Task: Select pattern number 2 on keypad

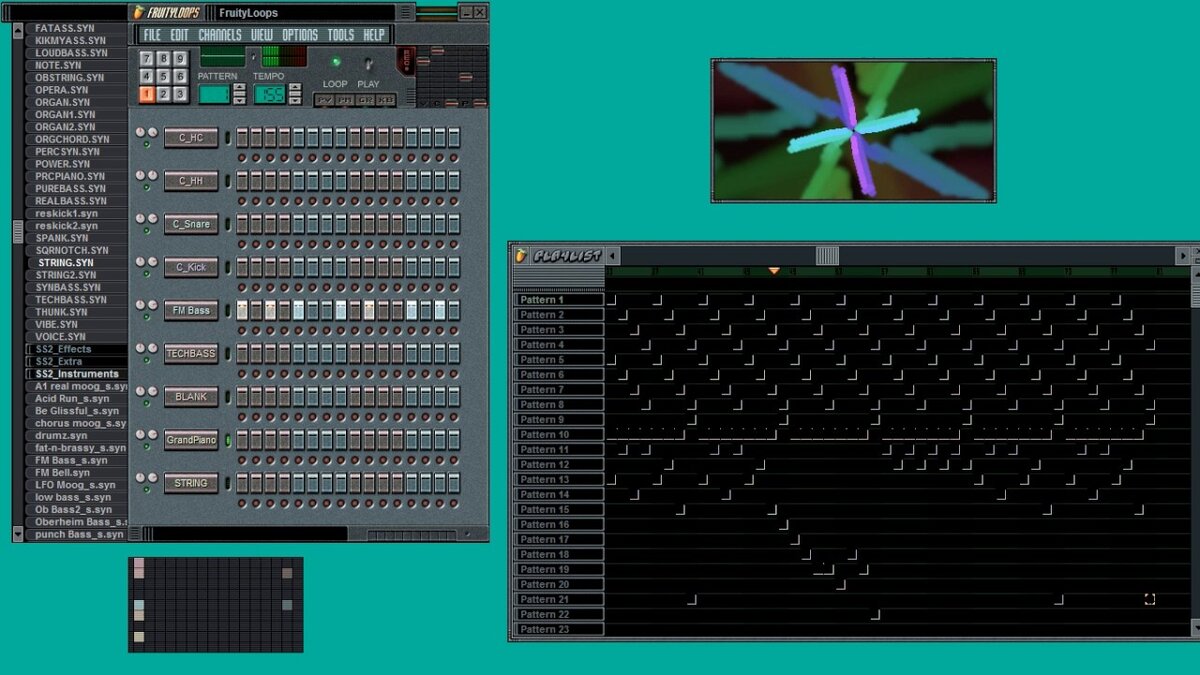Action: [163, 94]
